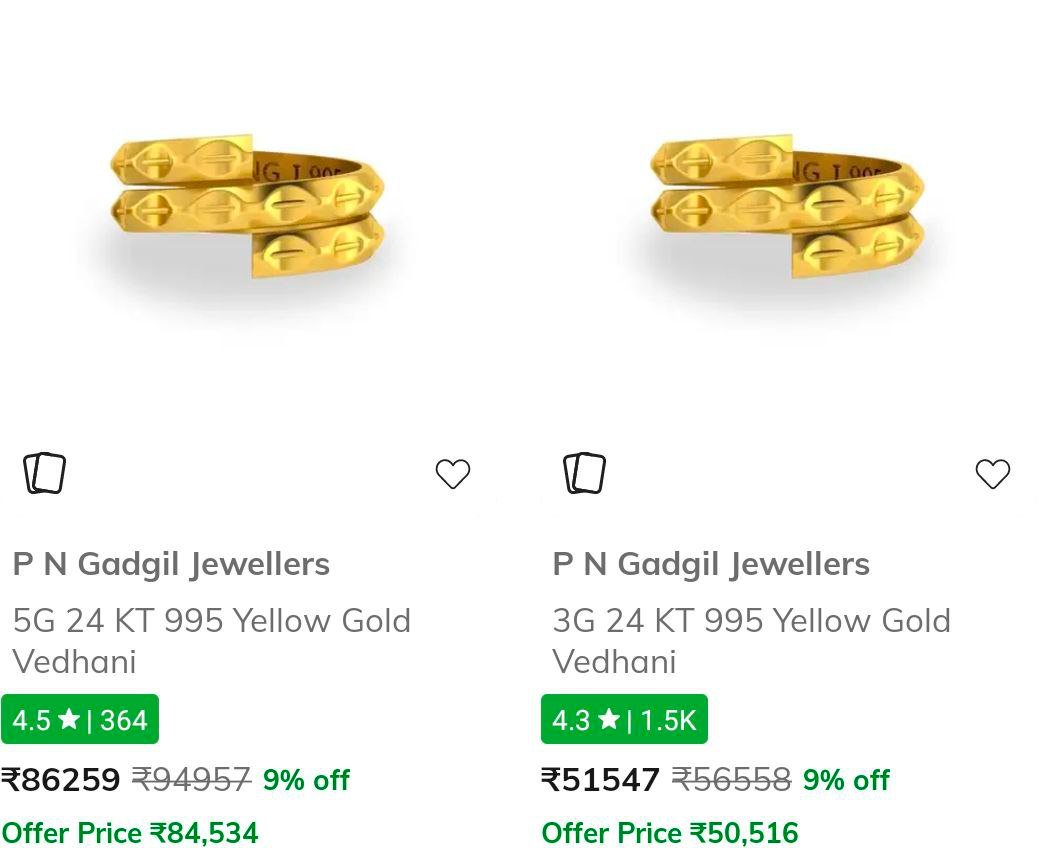Click the struck-through ₹56558 original price
The width and height of the screenshot is (1058, 866).
(x=731, y=780)
